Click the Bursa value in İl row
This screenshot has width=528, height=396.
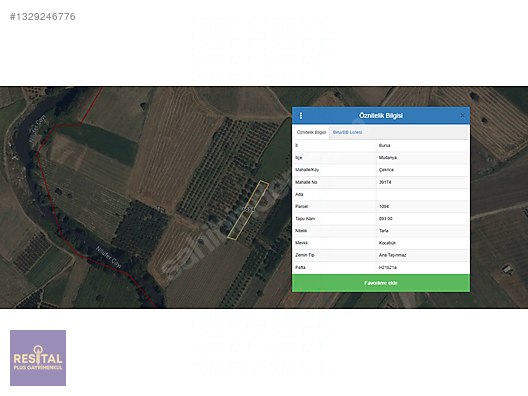384,145
